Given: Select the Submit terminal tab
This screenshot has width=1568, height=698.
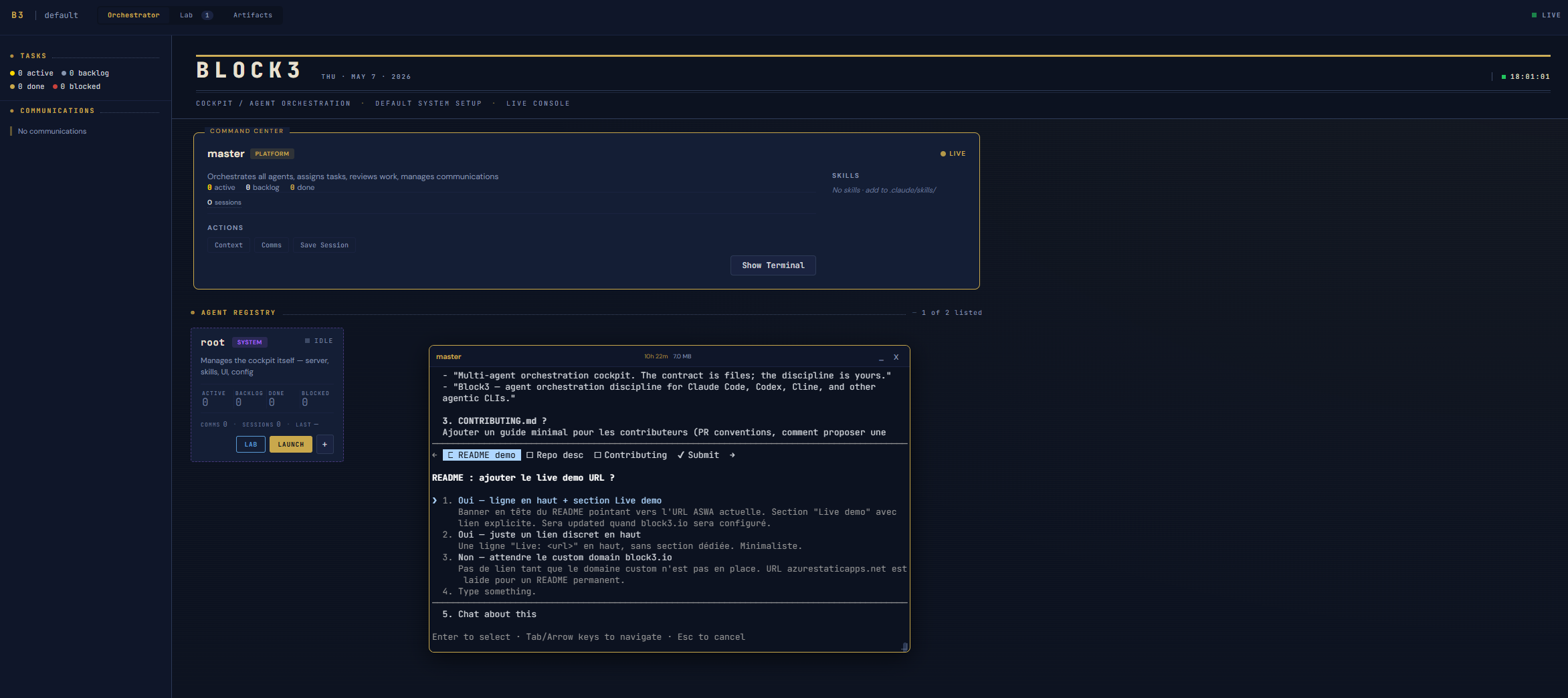Looking at the screenshot, I should [x=698, y=455].
